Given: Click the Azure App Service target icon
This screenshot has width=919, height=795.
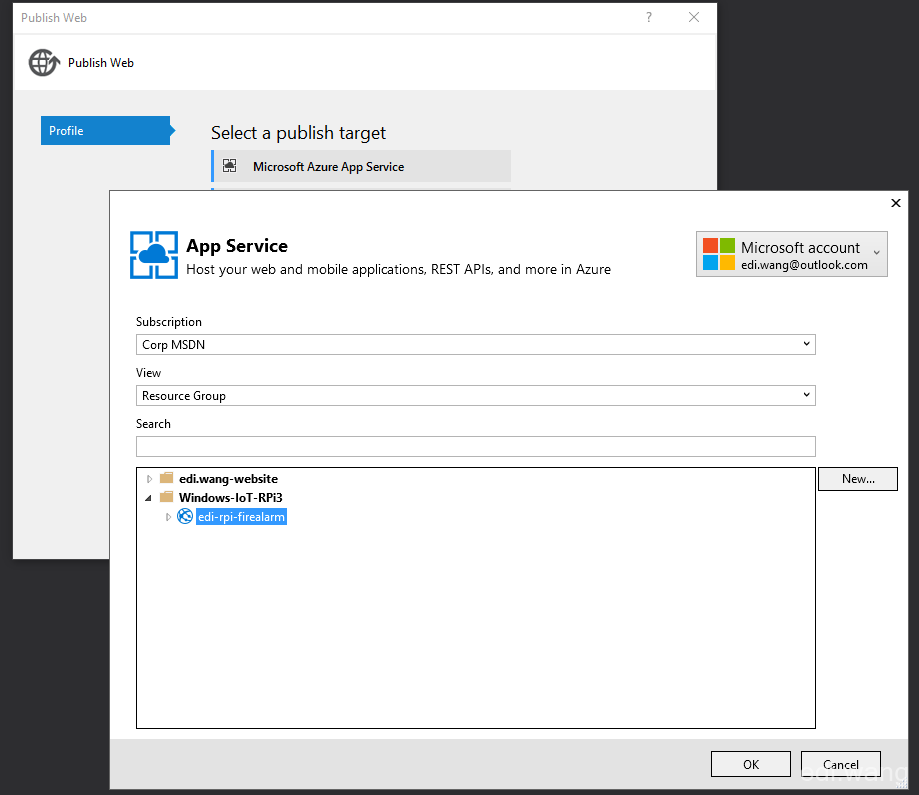Looking at the screenshot, I should 230,166.
